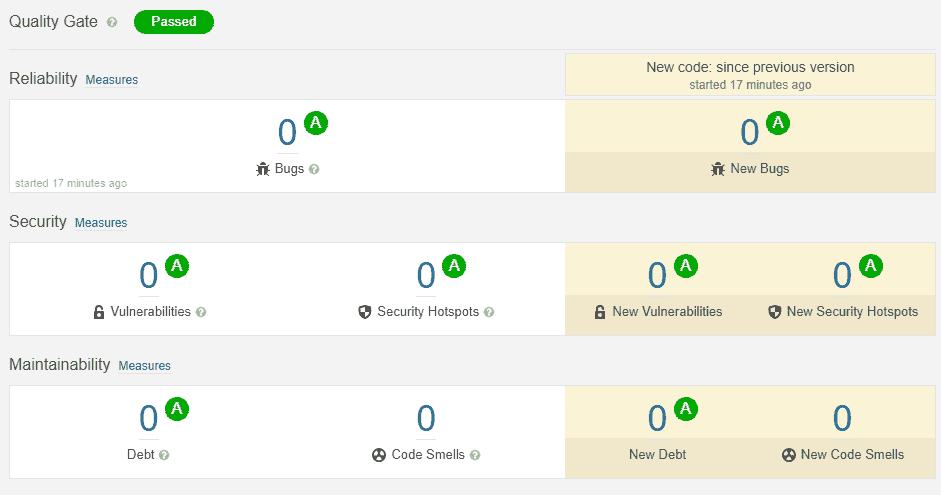The image size is (941, 495).
Task: Click the Security section heading
Action: (38, 221)
